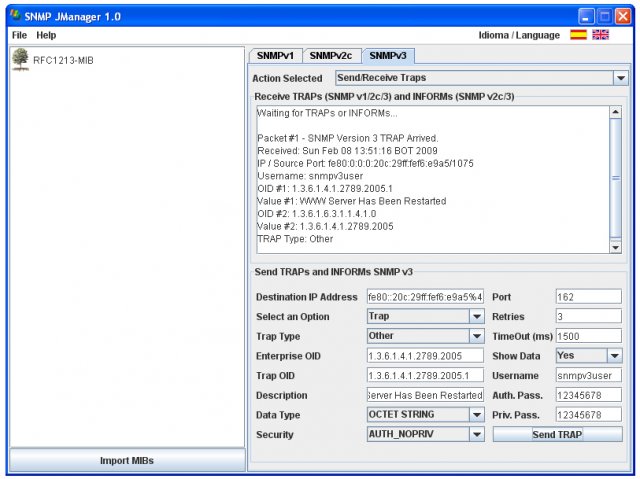Image resolution: width=640 pixels, height=479 pixels.
Task: Switch language to Spanish via the flag icon
Action: (x=578, y=35)
